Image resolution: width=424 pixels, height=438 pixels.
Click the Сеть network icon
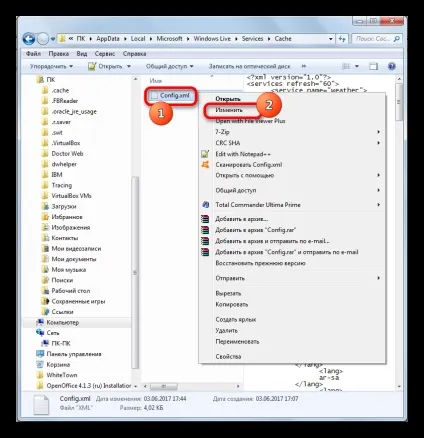(x=40, y=333)
